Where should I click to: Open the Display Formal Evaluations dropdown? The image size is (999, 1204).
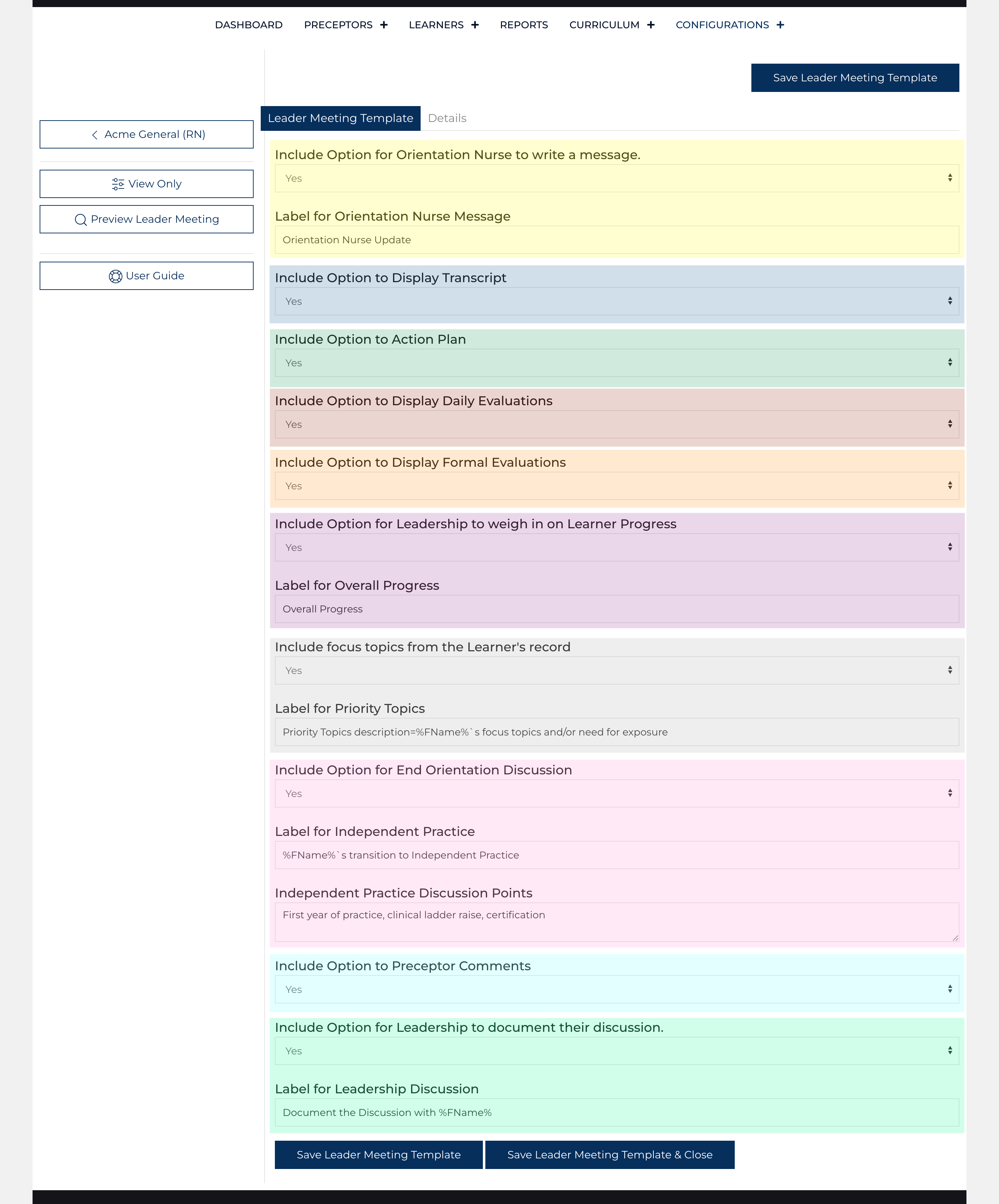[x=616, y=485]
